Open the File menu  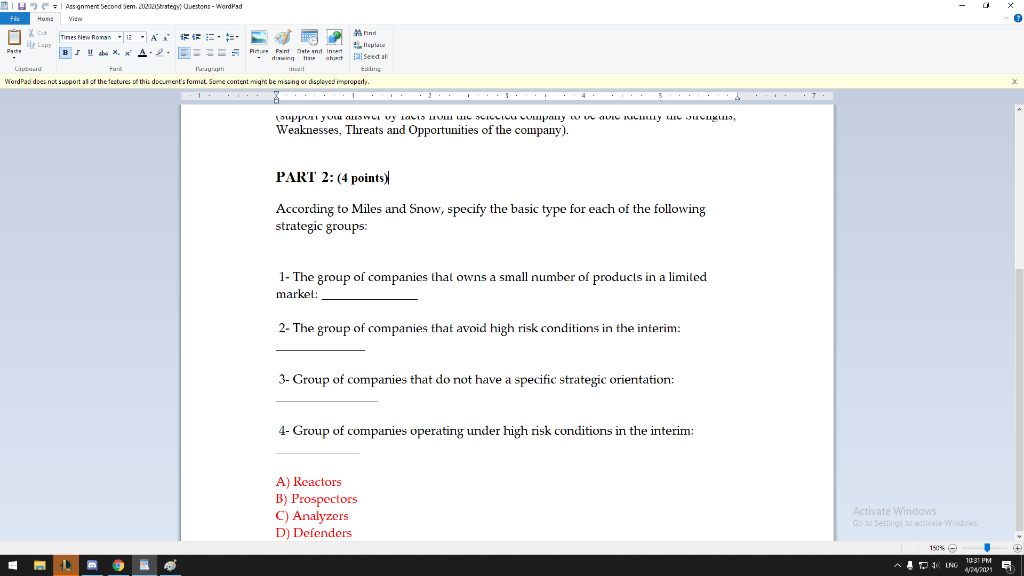click(13, 17)
